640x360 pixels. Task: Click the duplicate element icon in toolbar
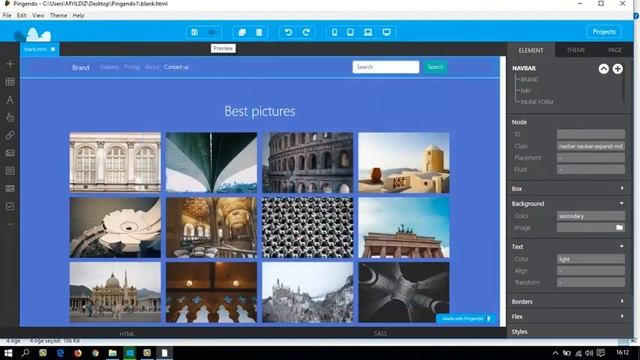coord(242,32)
